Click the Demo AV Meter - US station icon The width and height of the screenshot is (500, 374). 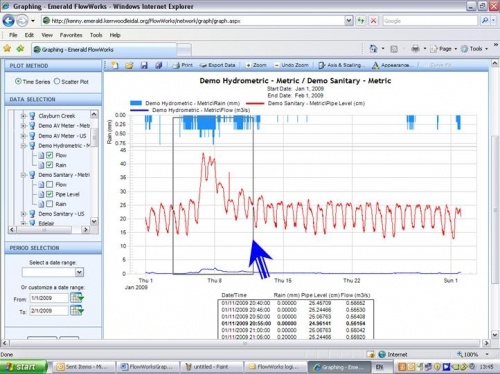(x=32, y=136)
